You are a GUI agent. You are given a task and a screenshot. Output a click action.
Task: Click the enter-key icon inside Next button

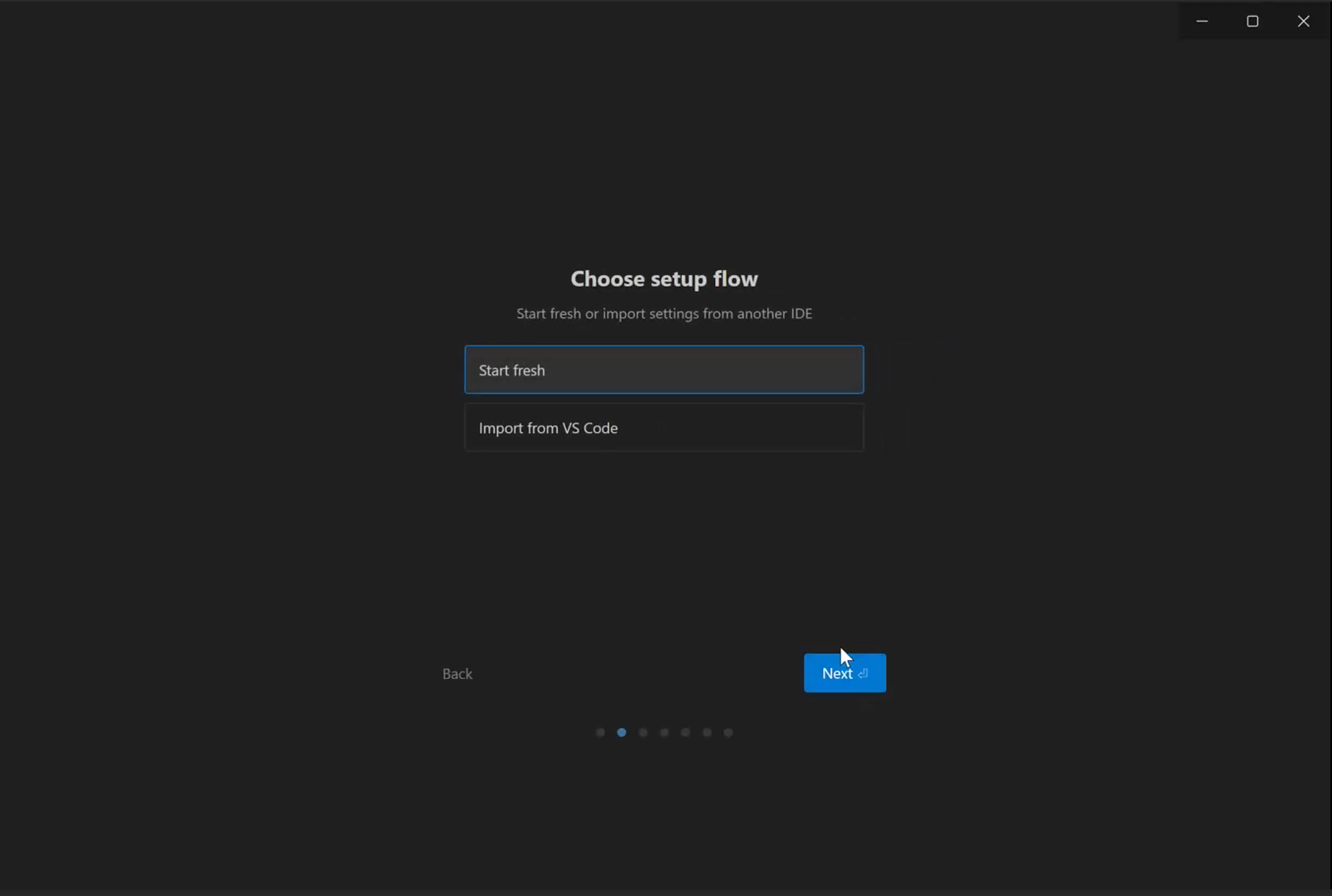(863, 673)
